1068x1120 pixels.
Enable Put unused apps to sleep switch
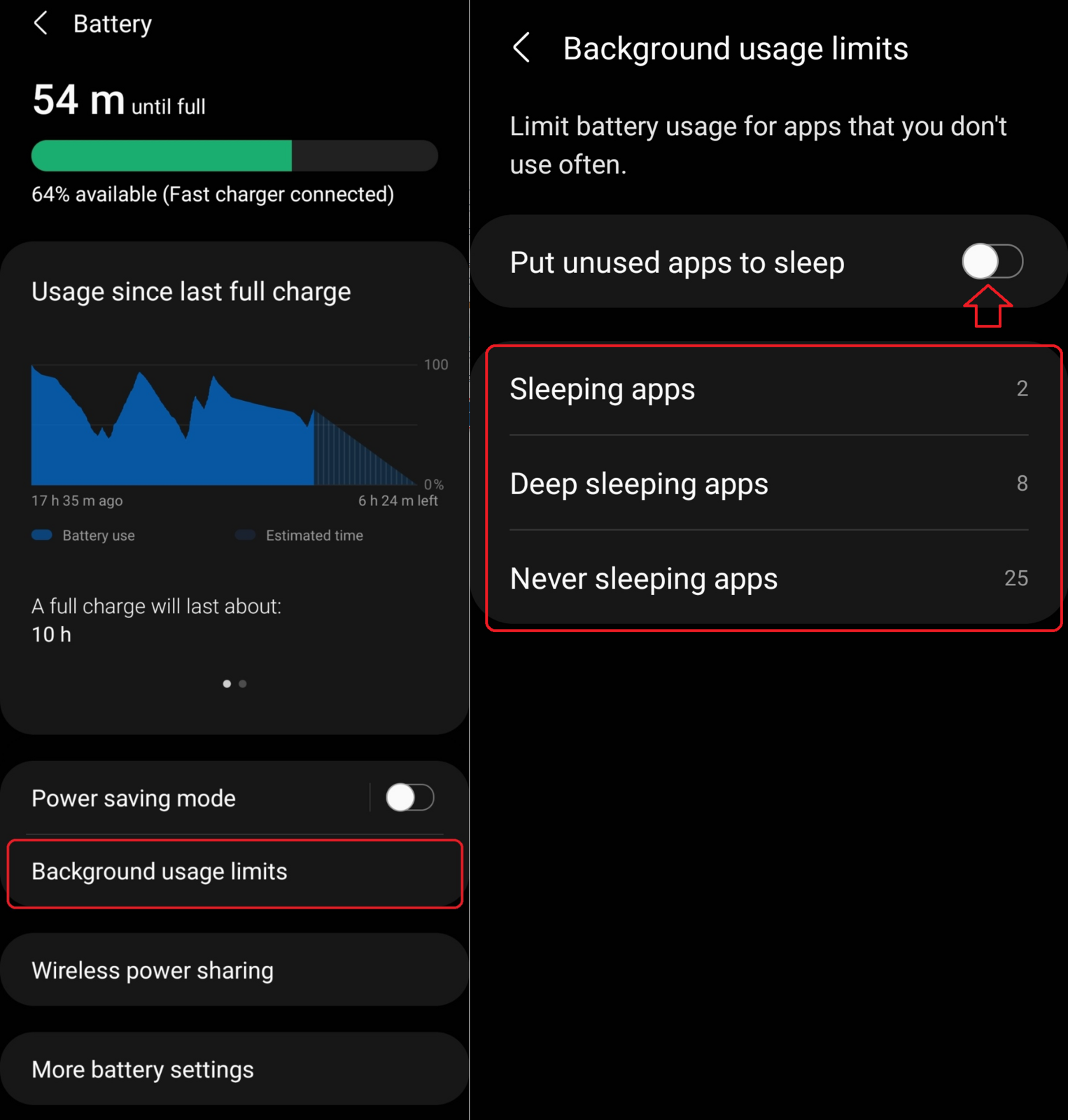coord(992,262)
